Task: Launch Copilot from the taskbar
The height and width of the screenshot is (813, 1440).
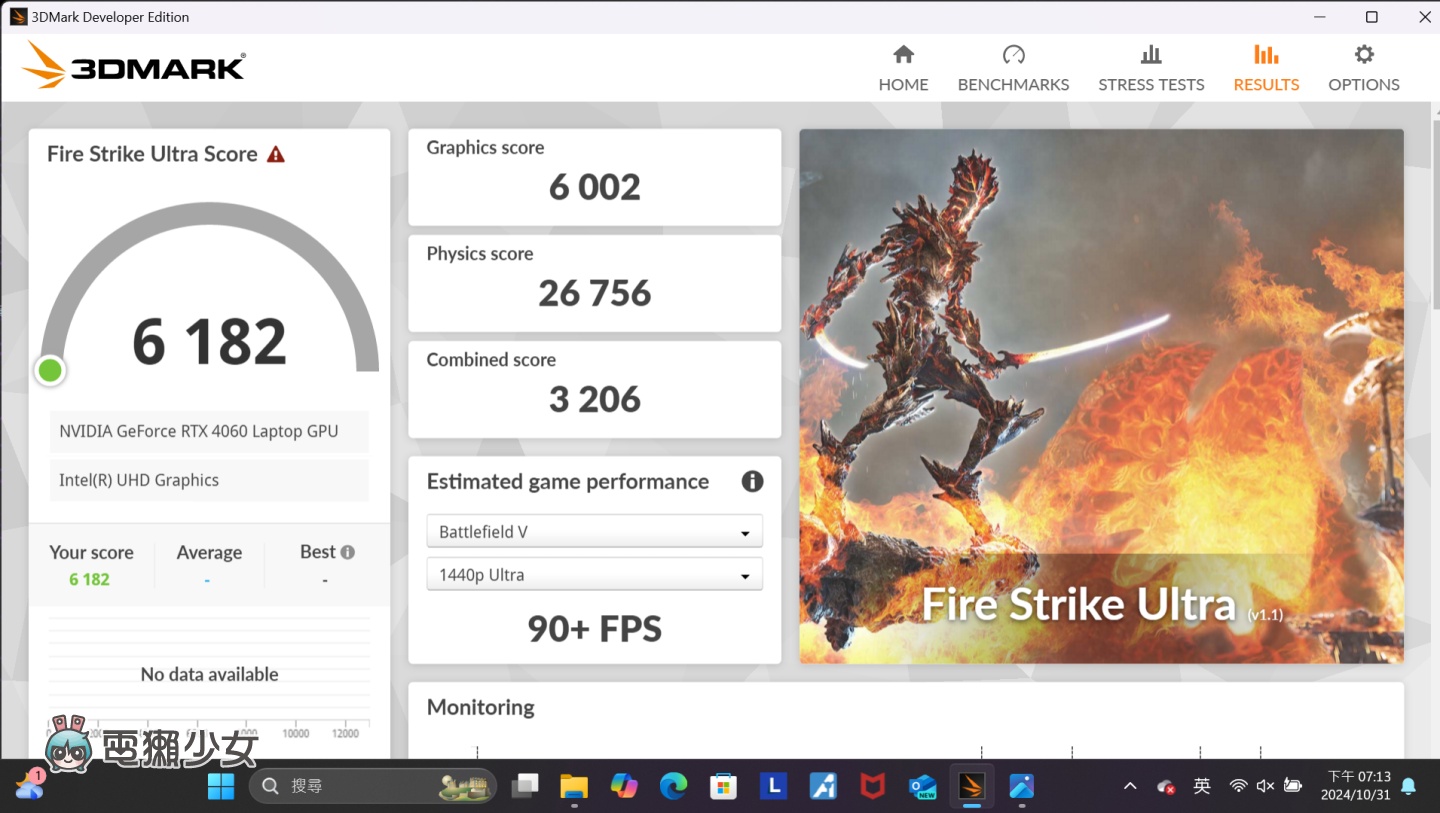Action: click(x=624, y=787)
